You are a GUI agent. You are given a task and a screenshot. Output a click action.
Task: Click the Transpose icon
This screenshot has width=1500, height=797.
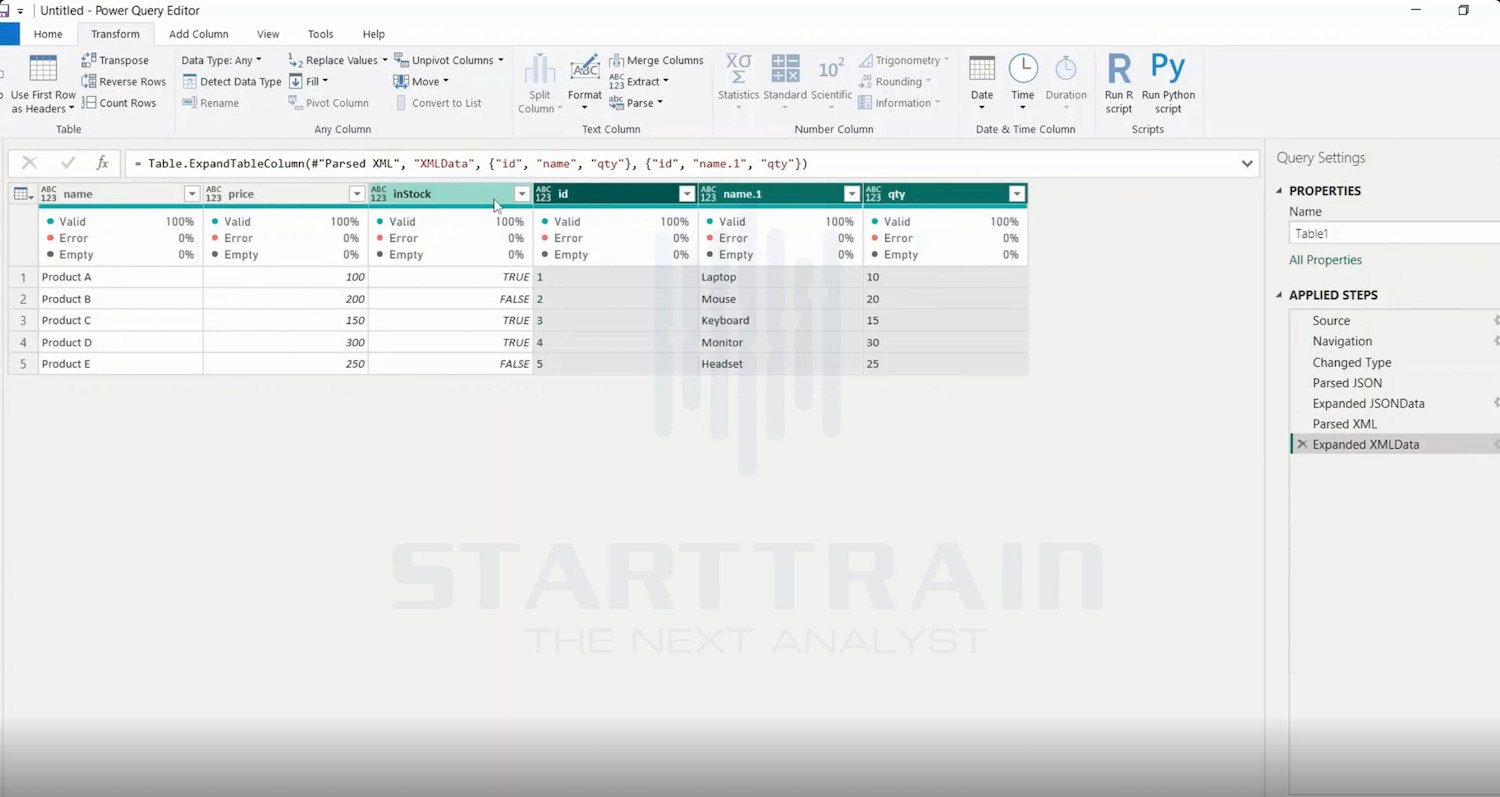pos(89,60)
